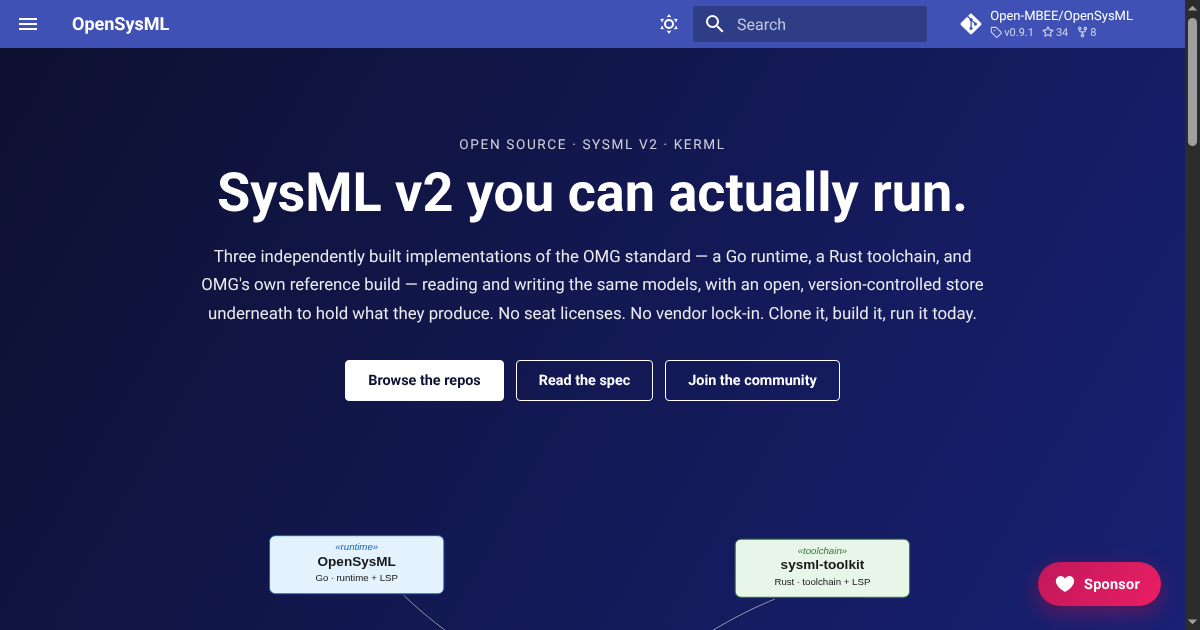Go to OpenSysML site title
The image size is (1200, 630).
(120, 24)
